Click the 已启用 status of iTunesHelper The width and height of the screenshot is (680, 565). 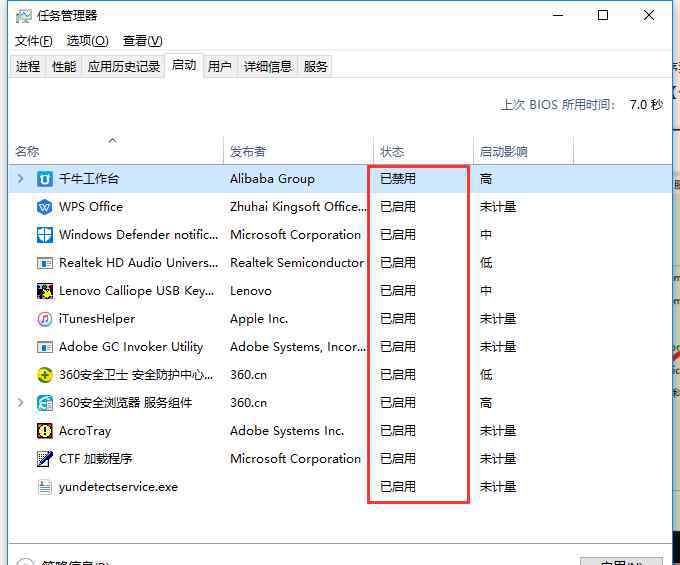coord(398,319)
